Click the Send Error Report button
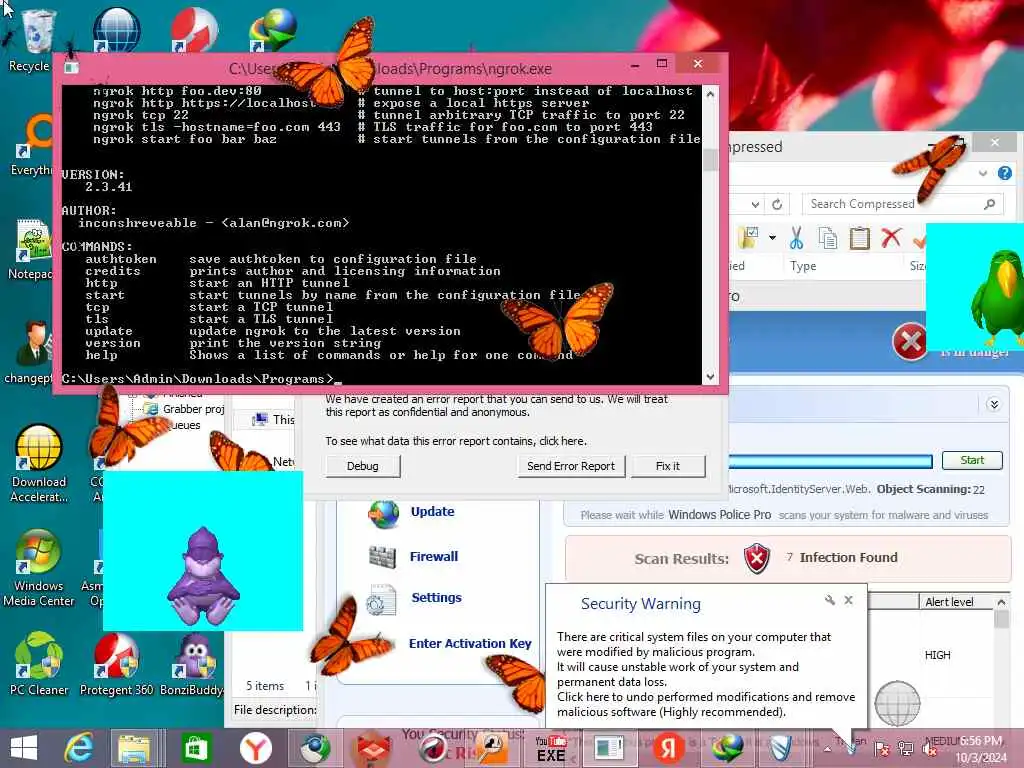 571,466
